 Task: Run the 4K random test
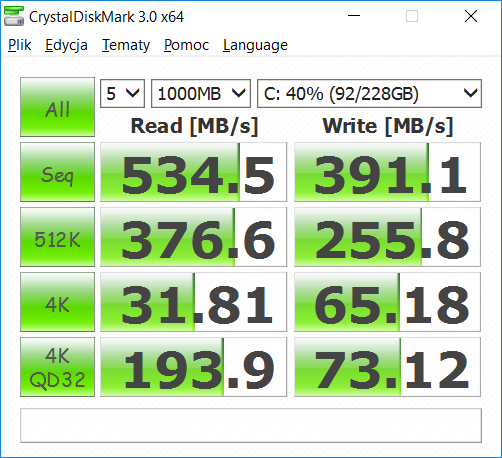(x=57, y=302)
